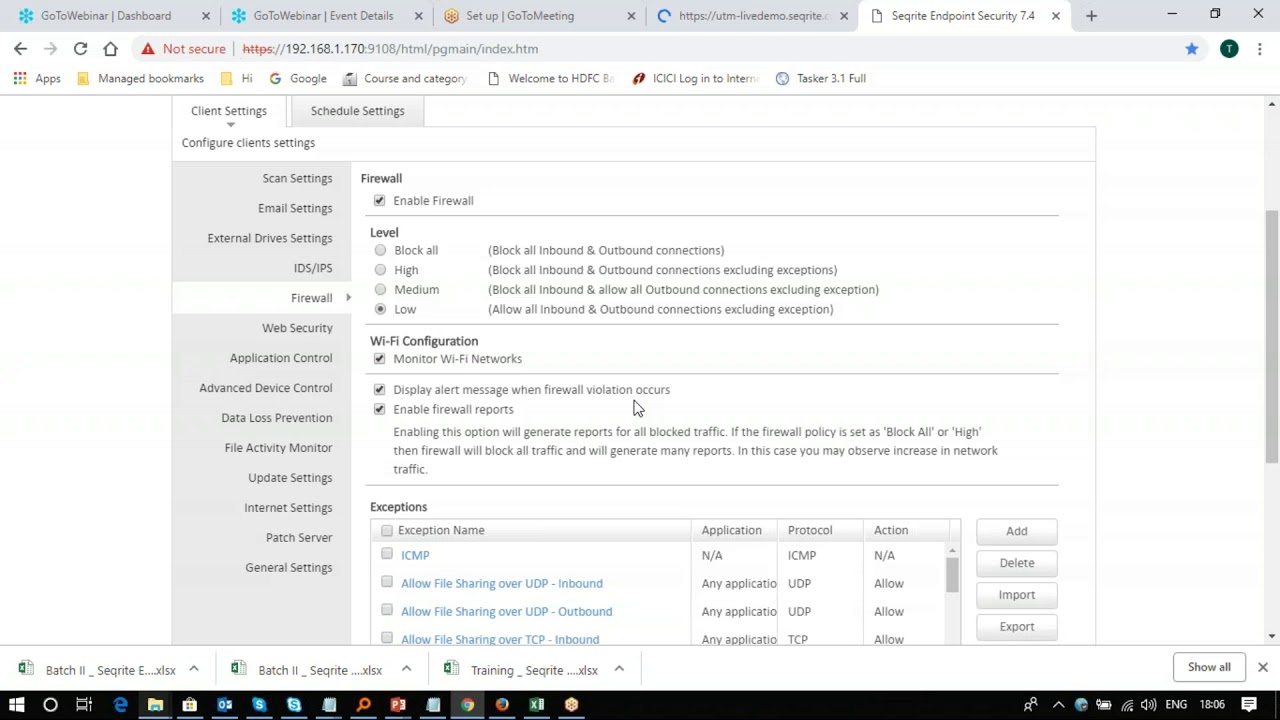1280x720 pixels.
Task: Click the volume icon in system tray
Action: click(x=1148, y=705)
